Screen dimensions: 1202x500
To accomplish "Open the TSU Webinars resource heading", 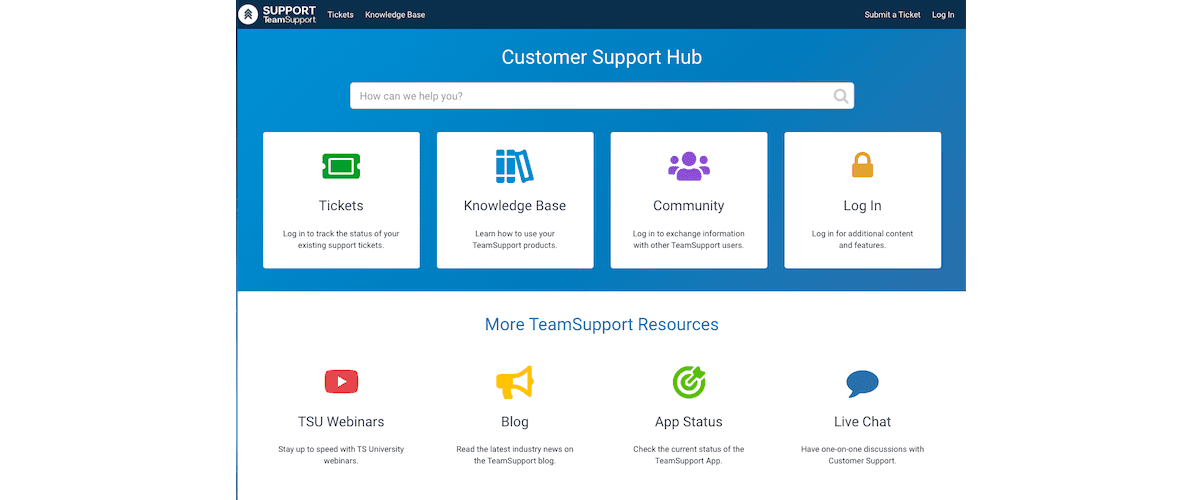I will point(341,422).
